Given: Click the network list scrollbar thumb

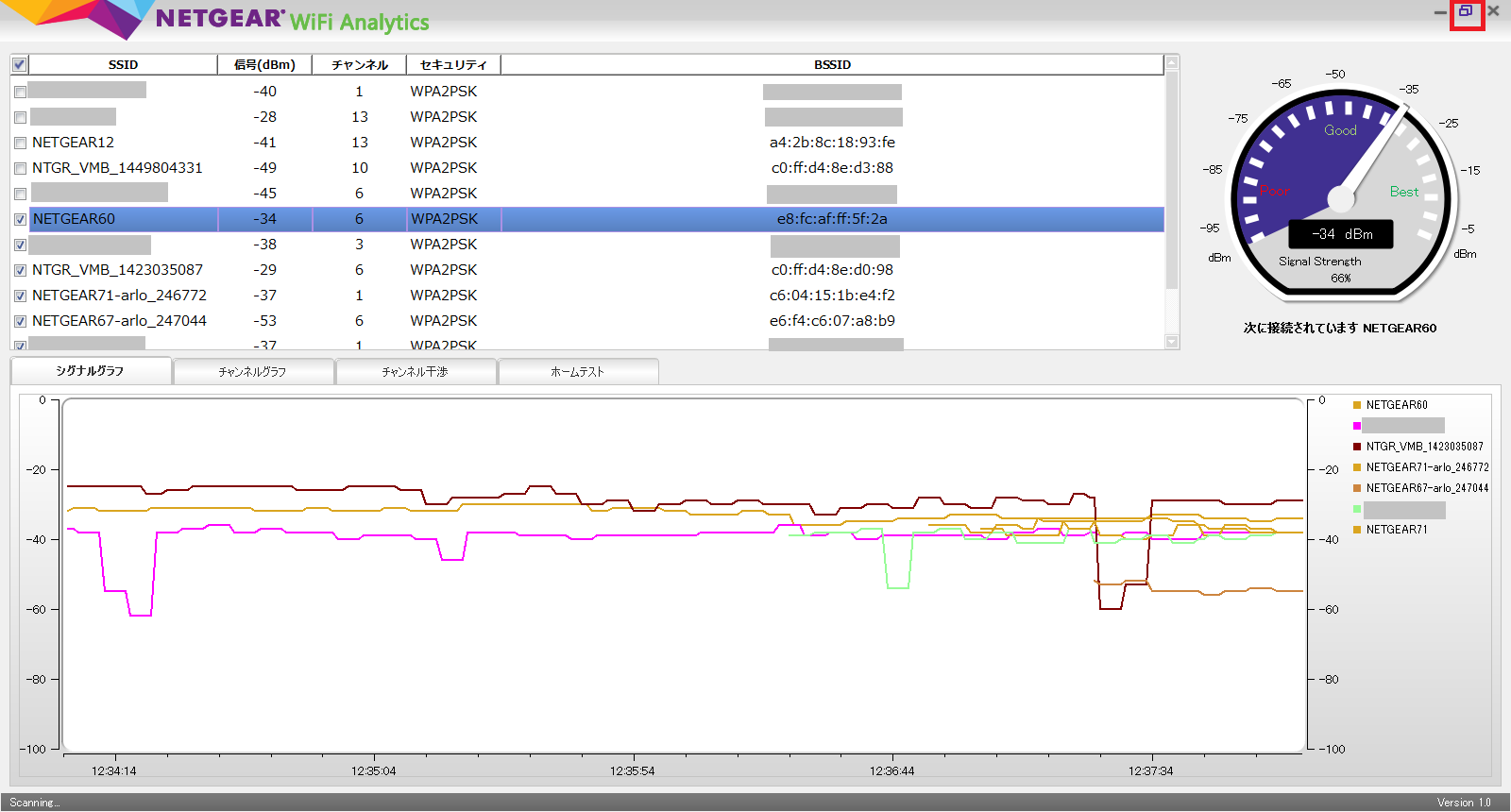Looking at the screenshot, I should 1172,179.
